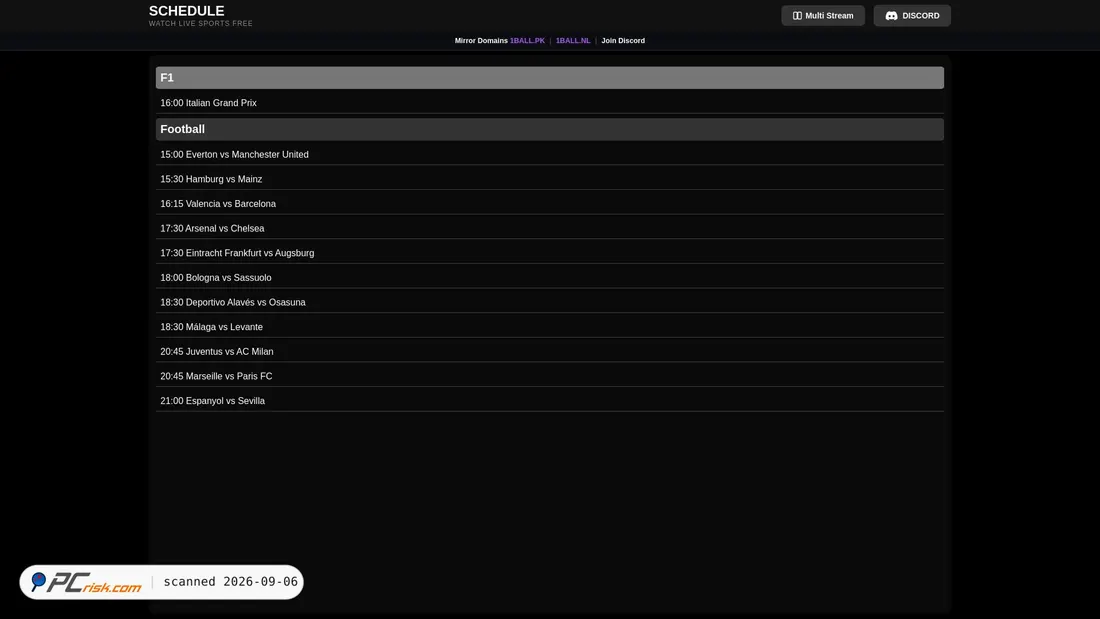Select 15:30 Hamburg vs Mainz
This screenshot has height=619, width=1100.
point(549,179)
